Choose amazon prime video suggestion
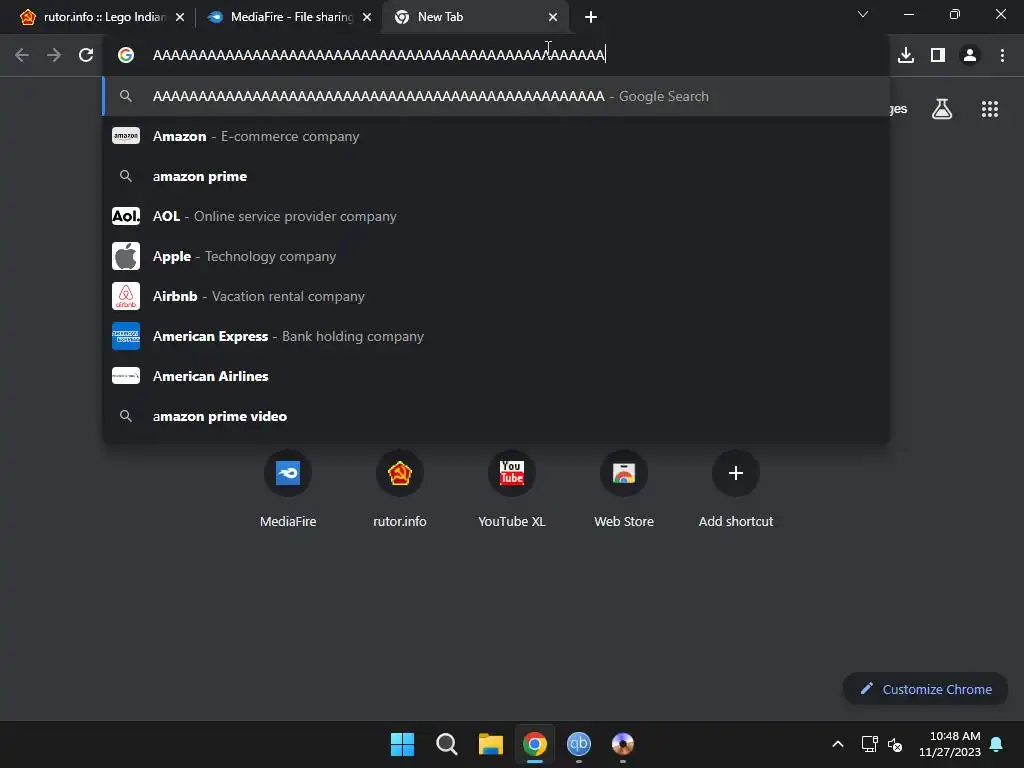 pyautogui.click(x=496, y=416)
